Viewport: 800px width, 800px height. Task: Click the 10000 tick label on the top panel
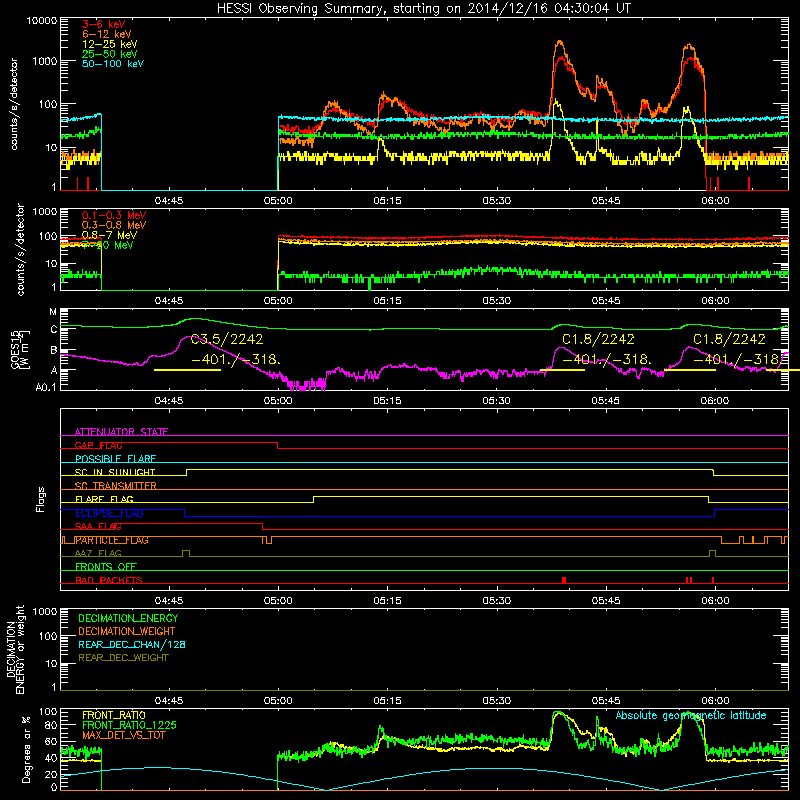point(41,20)
